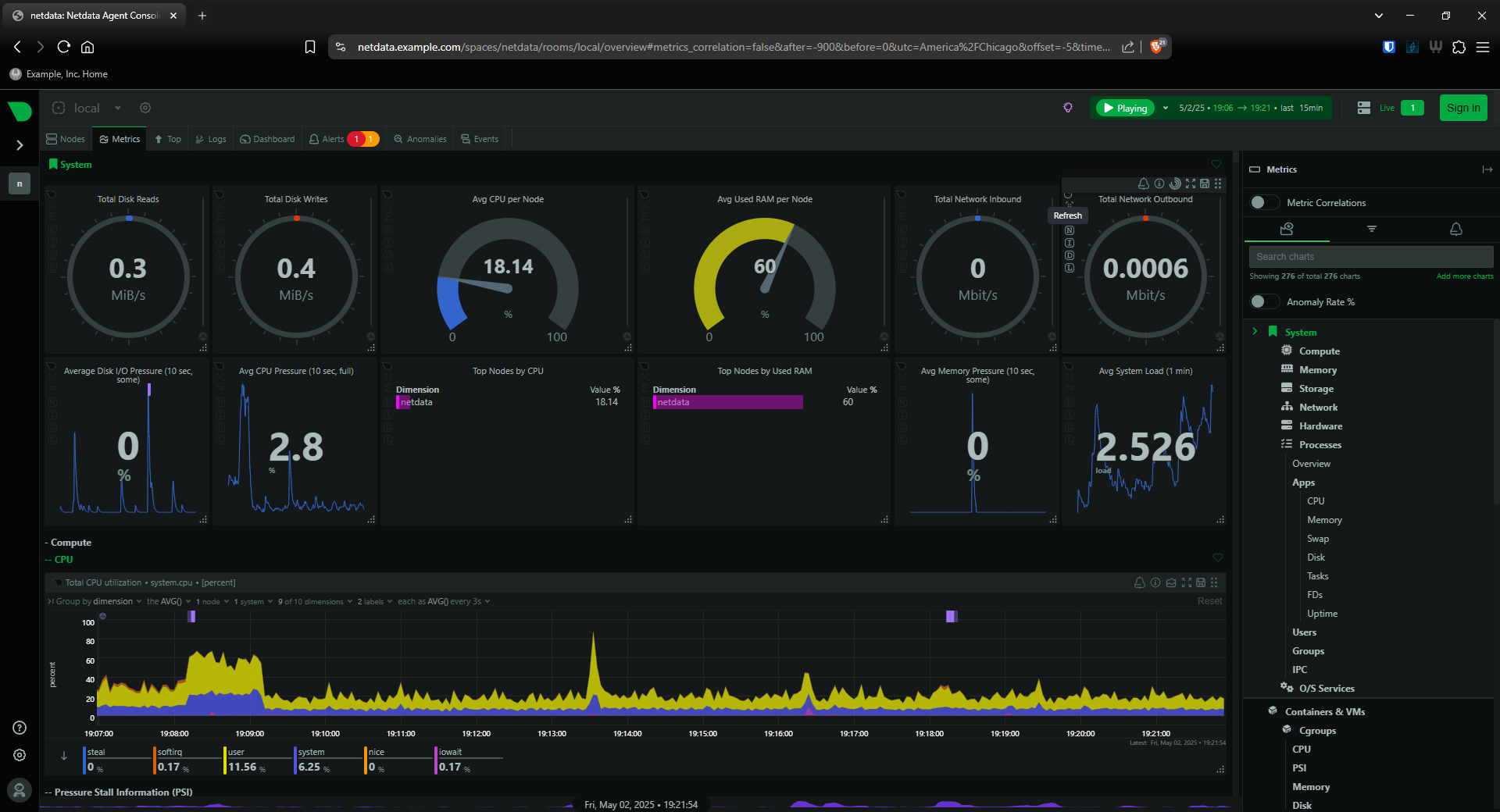Click the Search charts input field
The image size is (1500, 812).
coord(1370,257)
